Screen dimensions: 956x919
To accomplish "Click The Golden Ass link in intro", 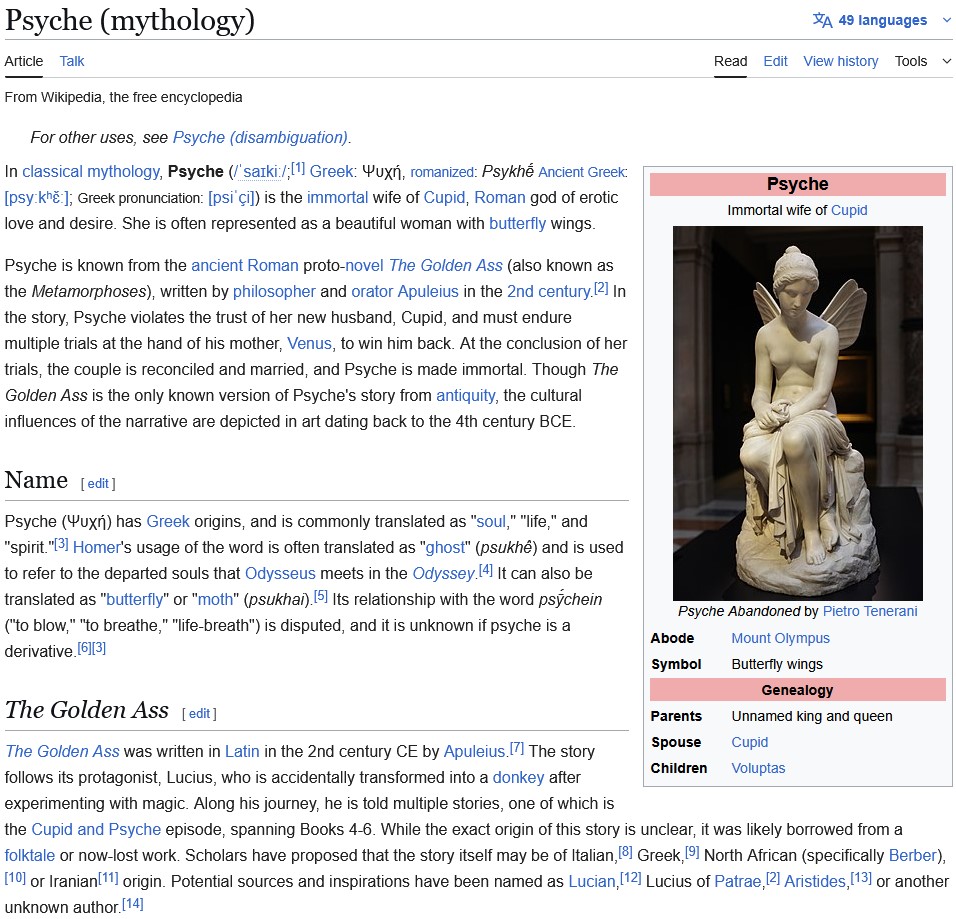I will coord(446,265).
